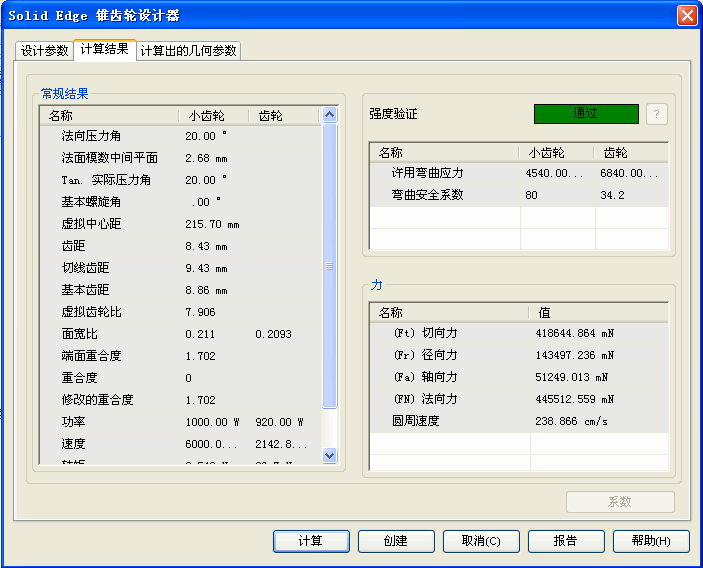Click the 名称 column header in 常规结果
Image resolution: width=703 pixels, height=568 pixels.
(108, 116)
